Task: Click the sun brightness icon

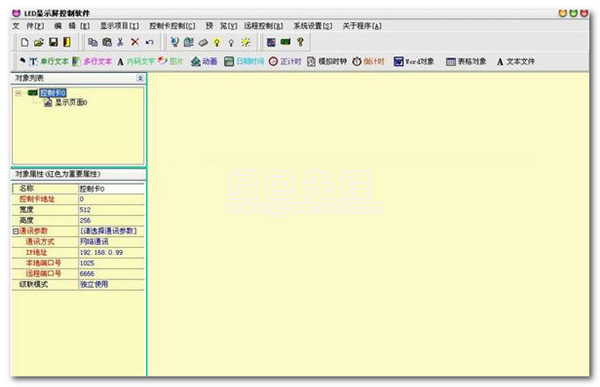Action: coord(246,42)
